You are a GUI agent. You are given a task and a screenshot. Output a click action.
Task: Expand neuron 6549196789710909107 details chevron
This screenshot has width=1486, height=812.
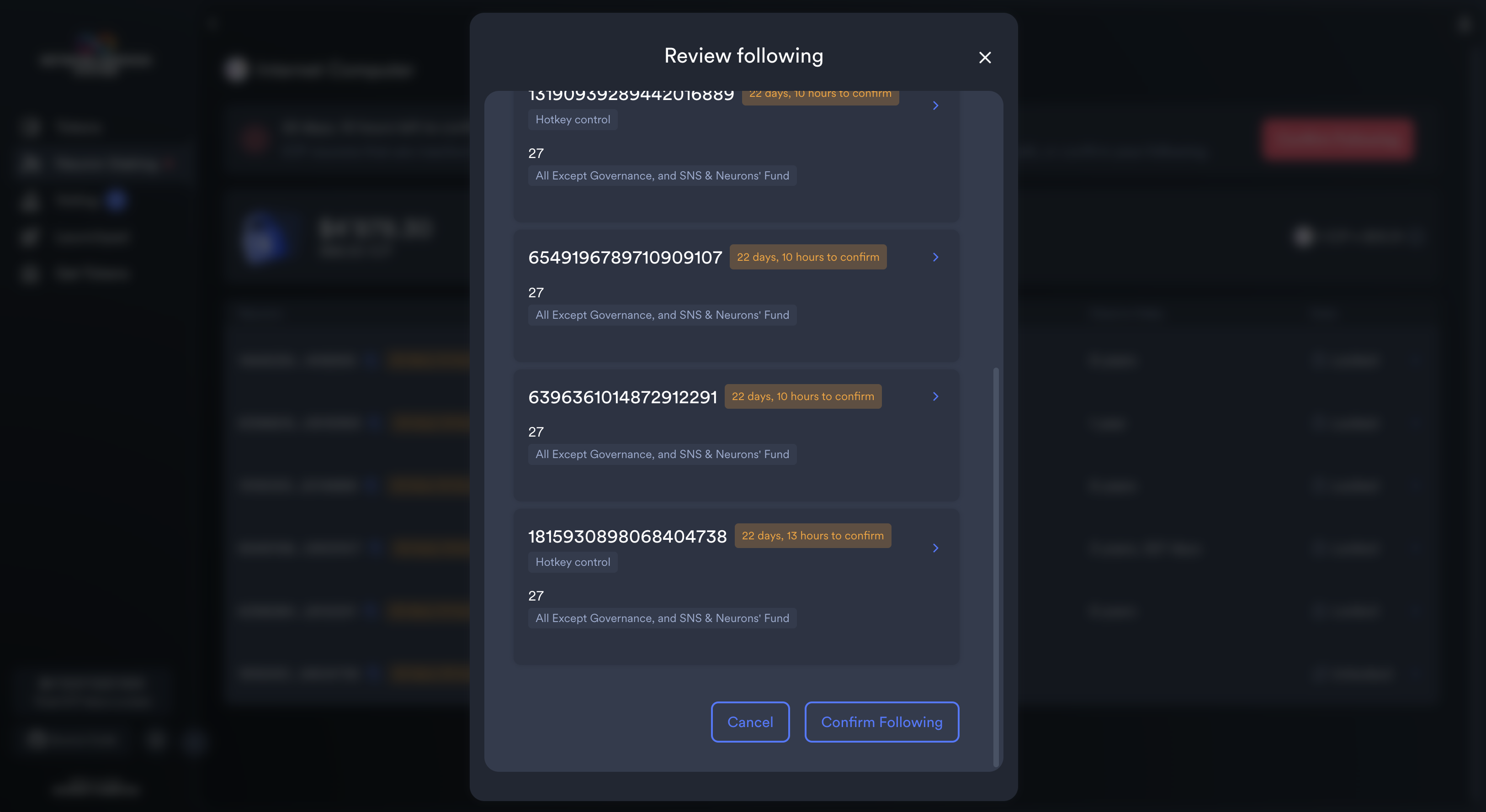[935, 257]
